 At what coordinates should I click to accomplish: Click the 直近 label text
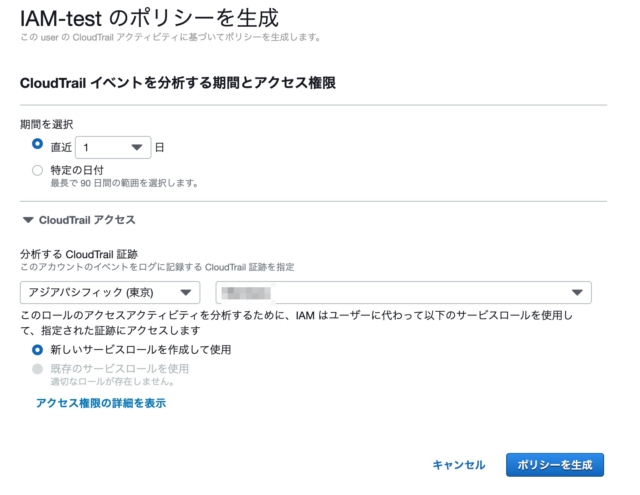click(x=61, y=147)
